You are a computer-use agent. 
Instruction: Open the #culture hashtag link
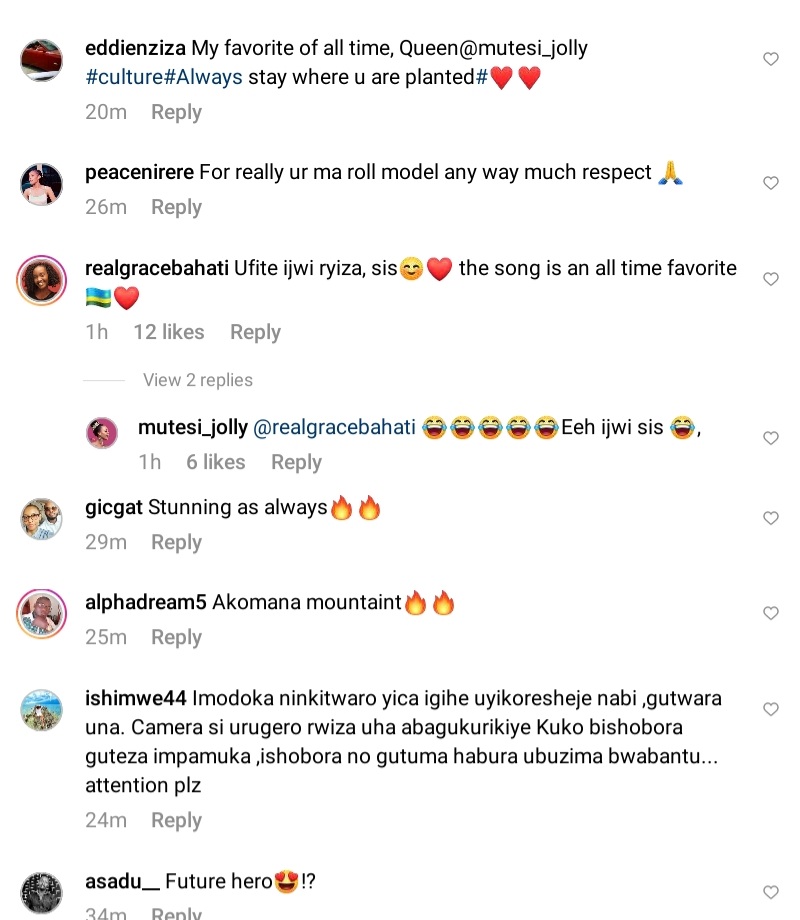125,77
